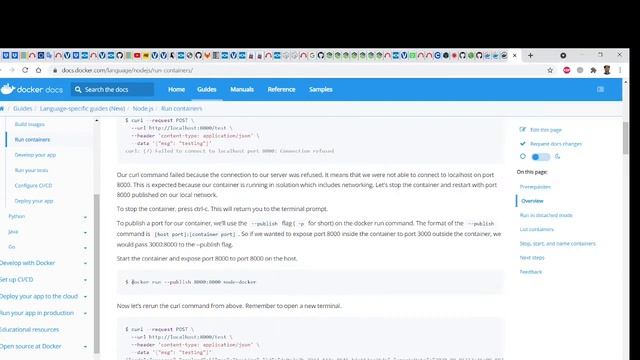Image resolution: width=640 pixels, height=360 pixels.
Task: Click the Guides breadcrumb link
Action: point(22,109)
